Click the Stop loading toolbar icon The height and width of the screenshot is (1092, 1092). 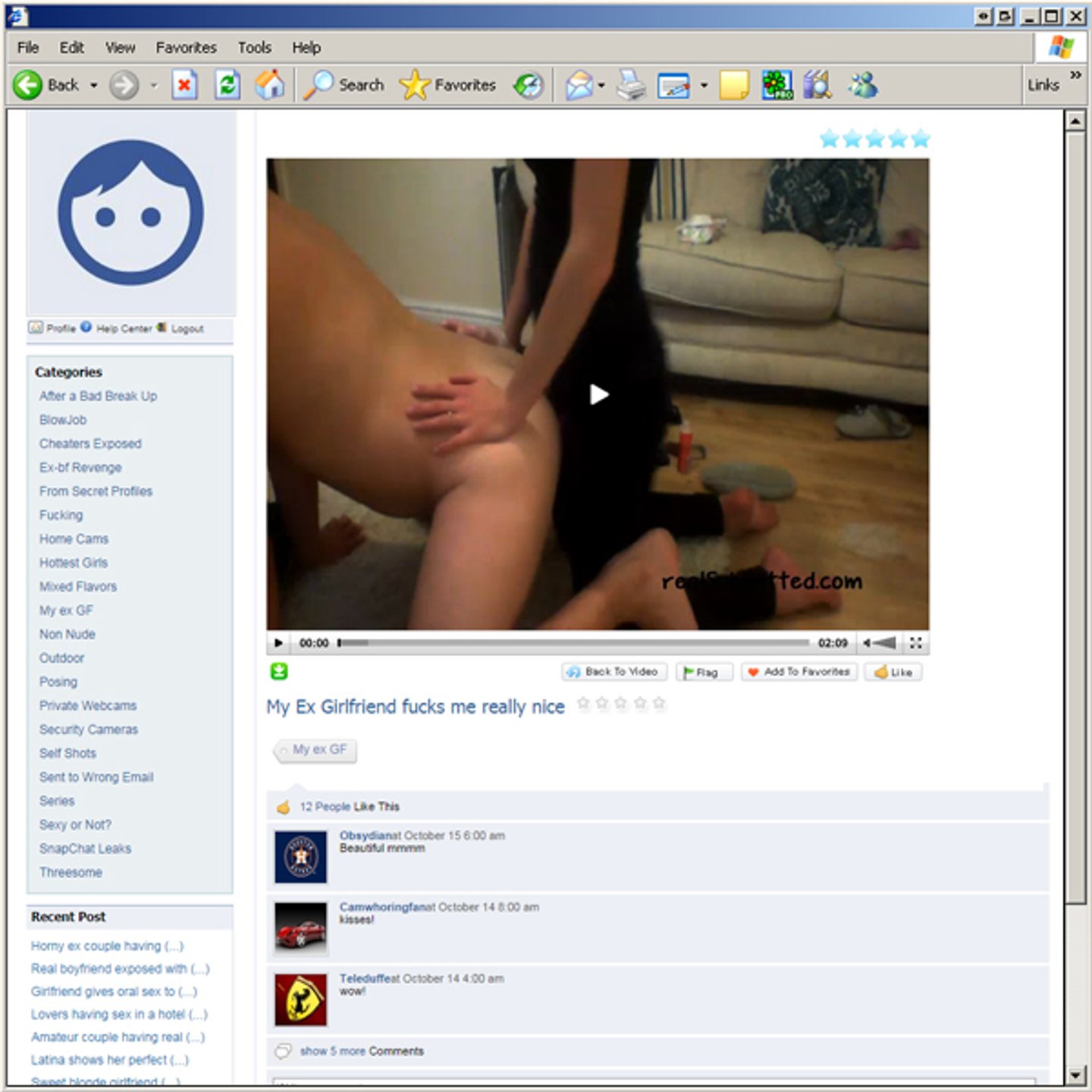pos(184,85)
